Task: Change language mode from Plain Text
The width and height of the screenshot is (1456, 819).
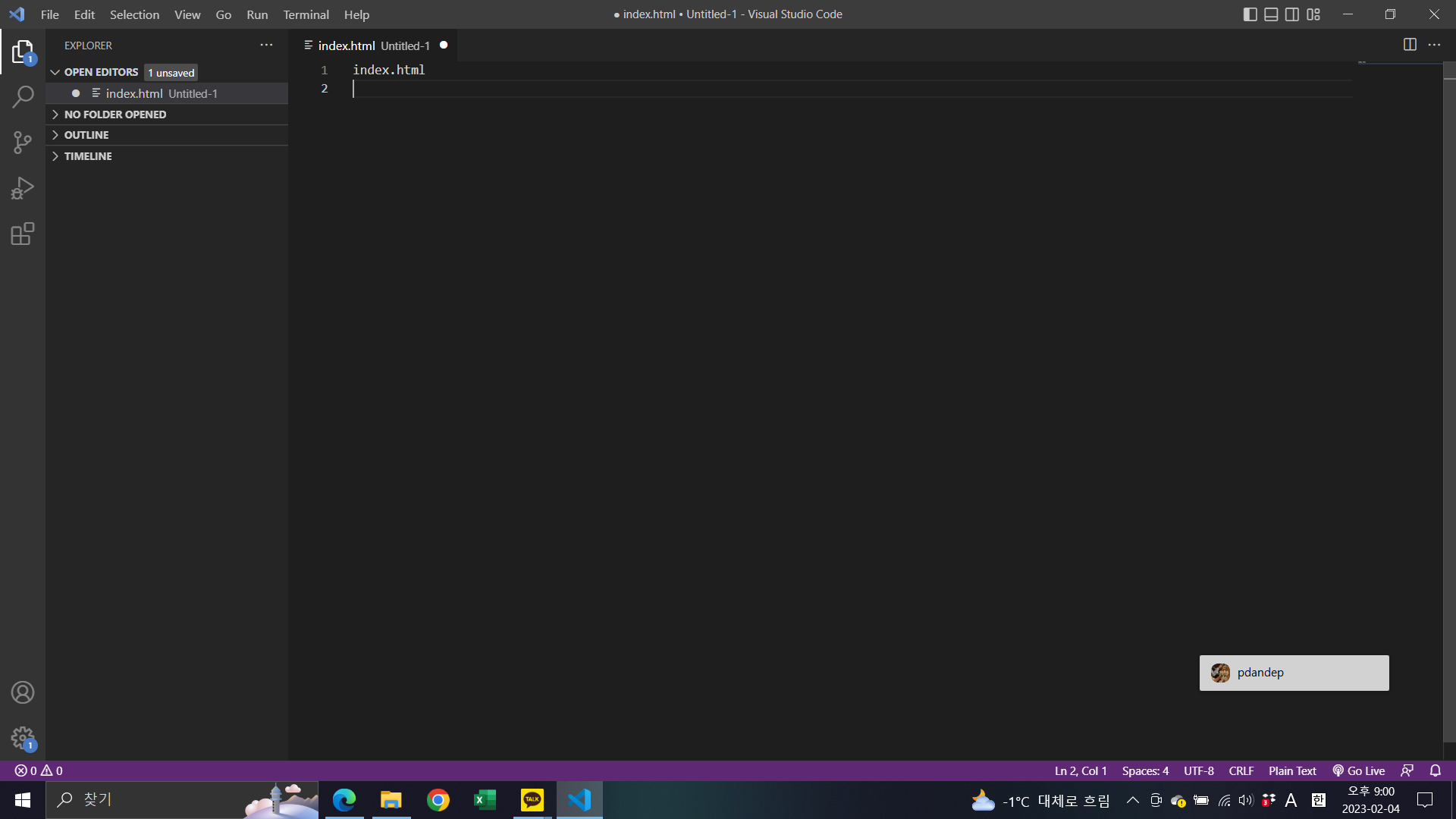Action: (x=1292, y=770)
